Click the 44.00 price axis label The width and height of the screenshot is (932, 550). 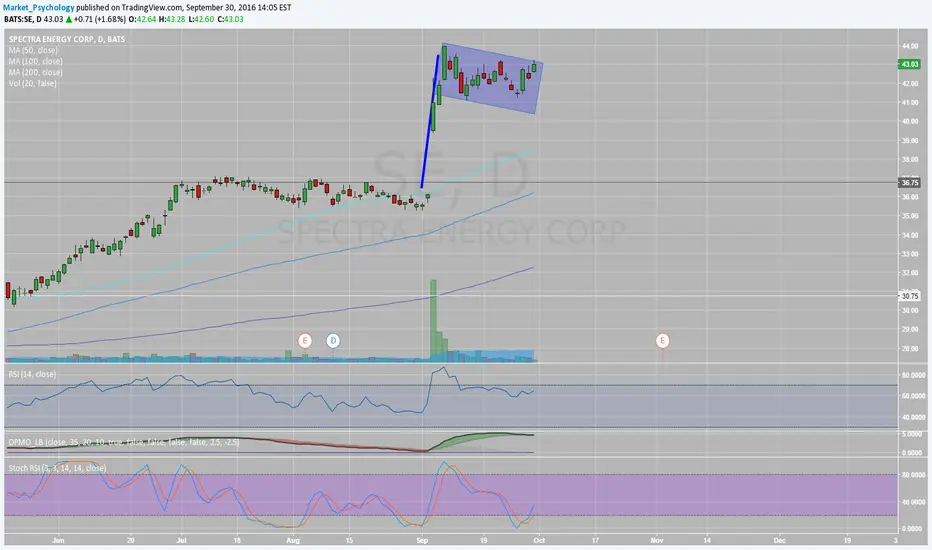(x=909, y=46)
